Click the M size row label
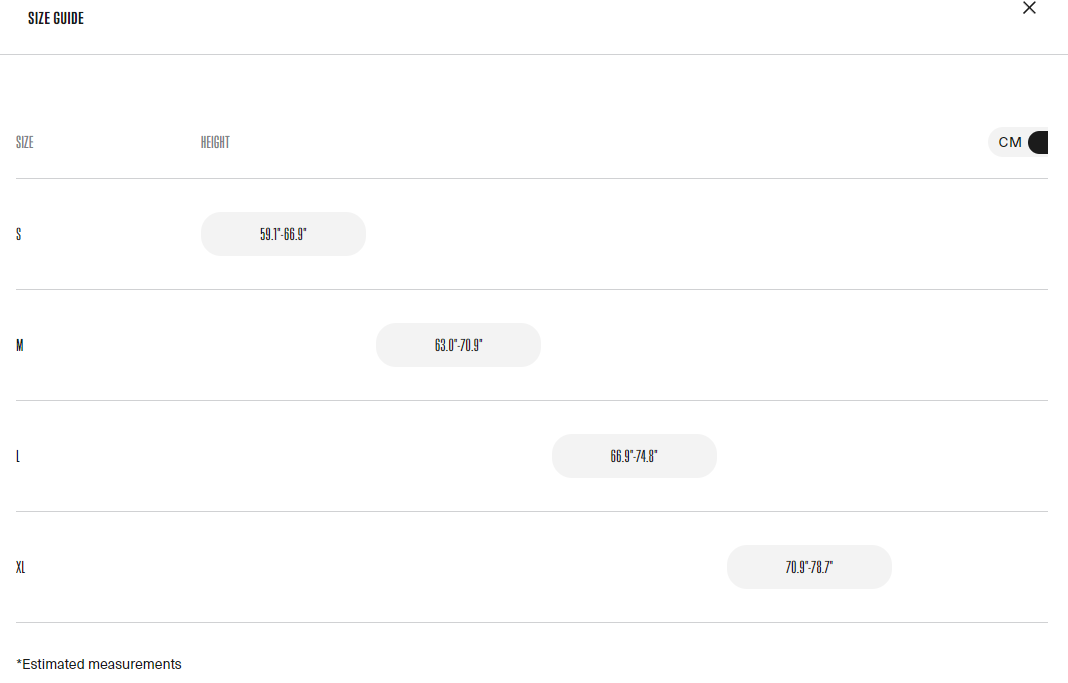Viewport: 1068px width, 683px height. 20,346
